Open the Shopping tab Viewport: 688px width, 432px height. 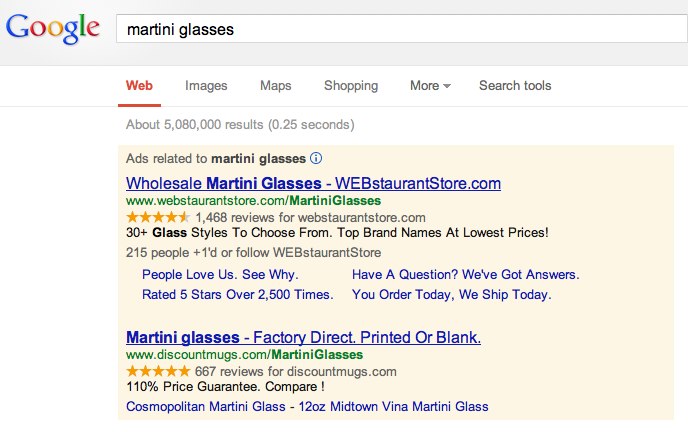click(351, 86)
